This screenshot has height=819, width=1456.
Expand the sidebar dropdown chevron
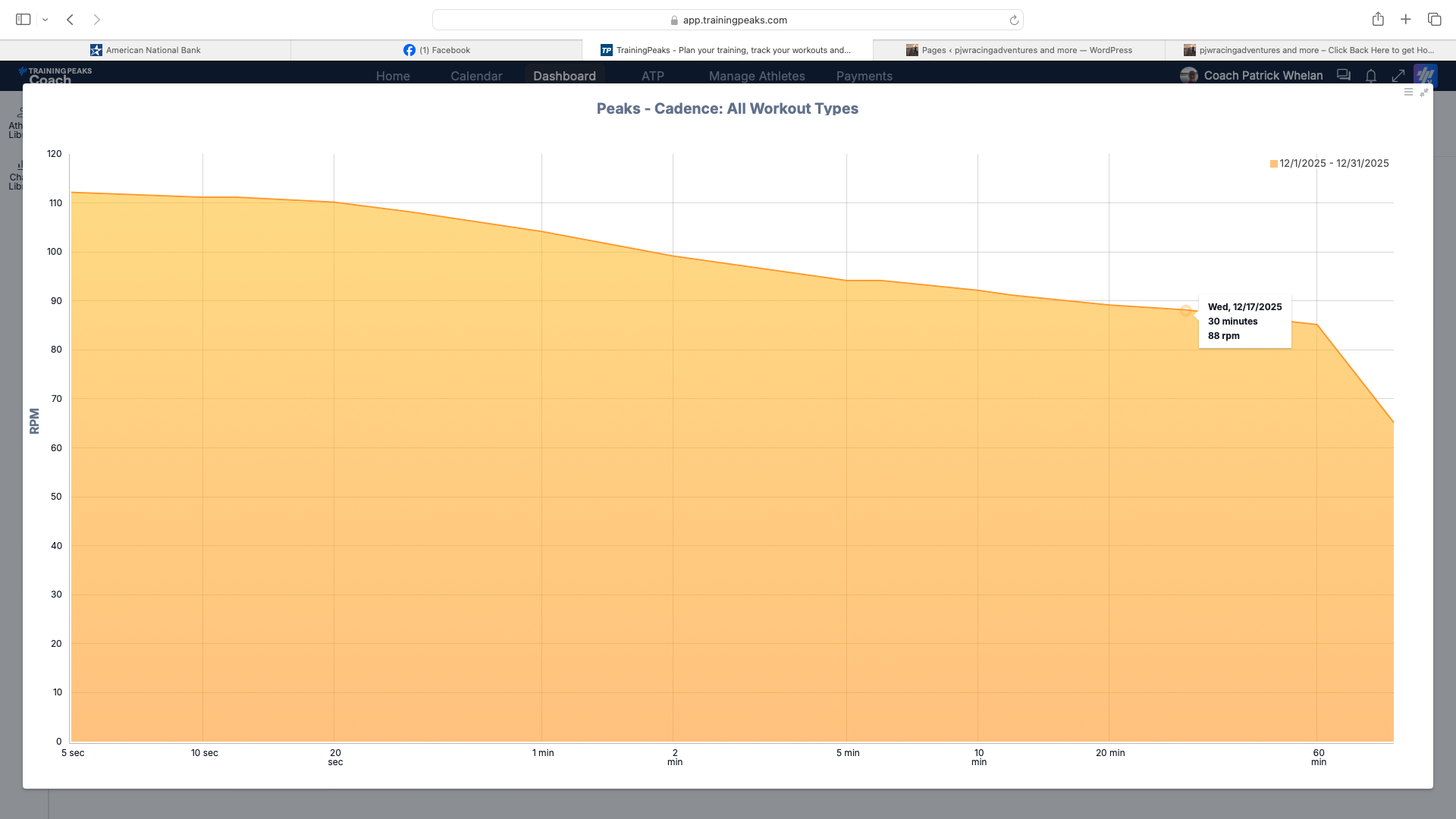[45, 20]
